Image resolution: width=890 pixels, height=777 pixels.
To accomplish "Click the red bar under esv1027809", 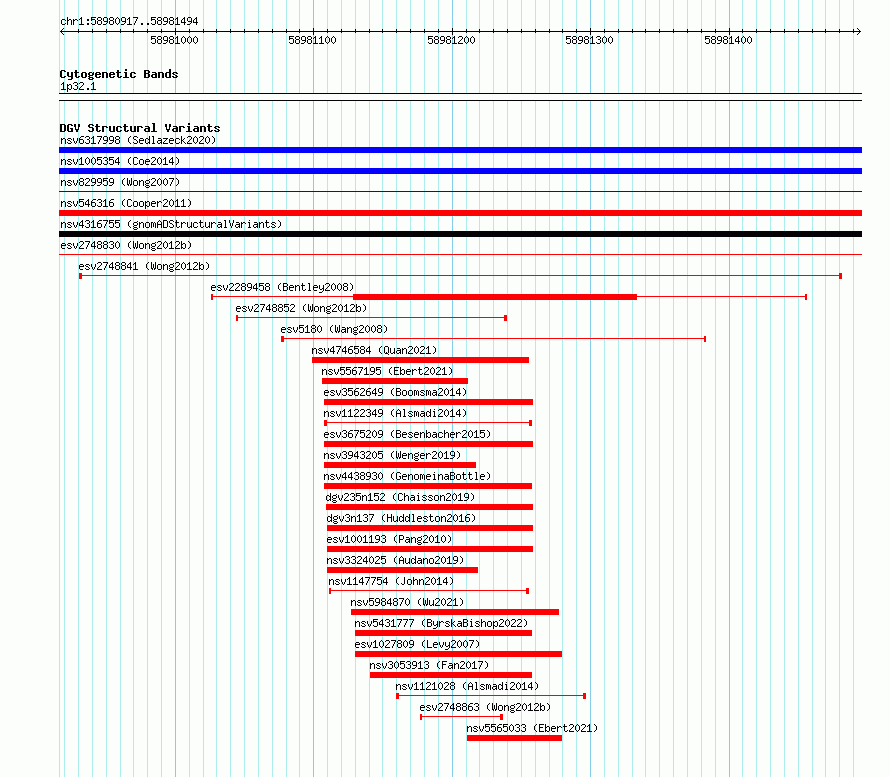I will 459,654.
